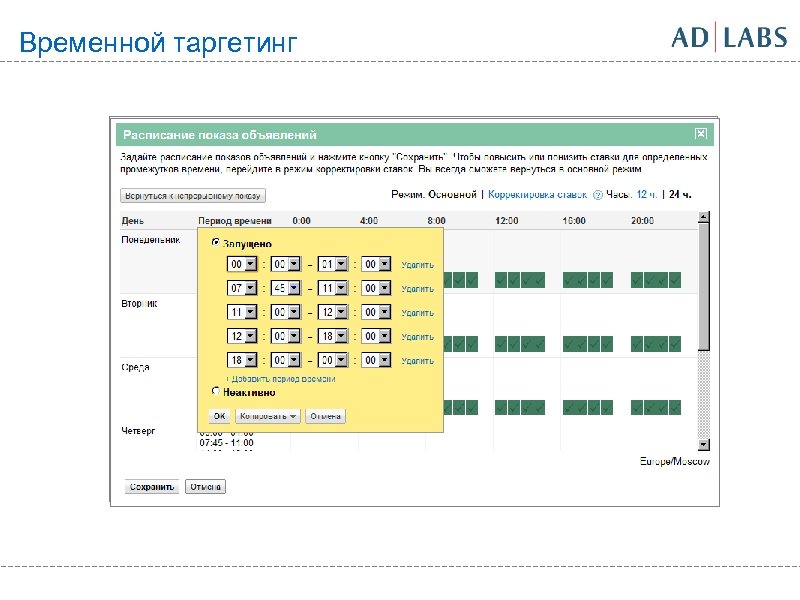Viewport: 800px width, 600px height.
Task: Click the scrollbar up arrow
Action: (x=704, y=217)
